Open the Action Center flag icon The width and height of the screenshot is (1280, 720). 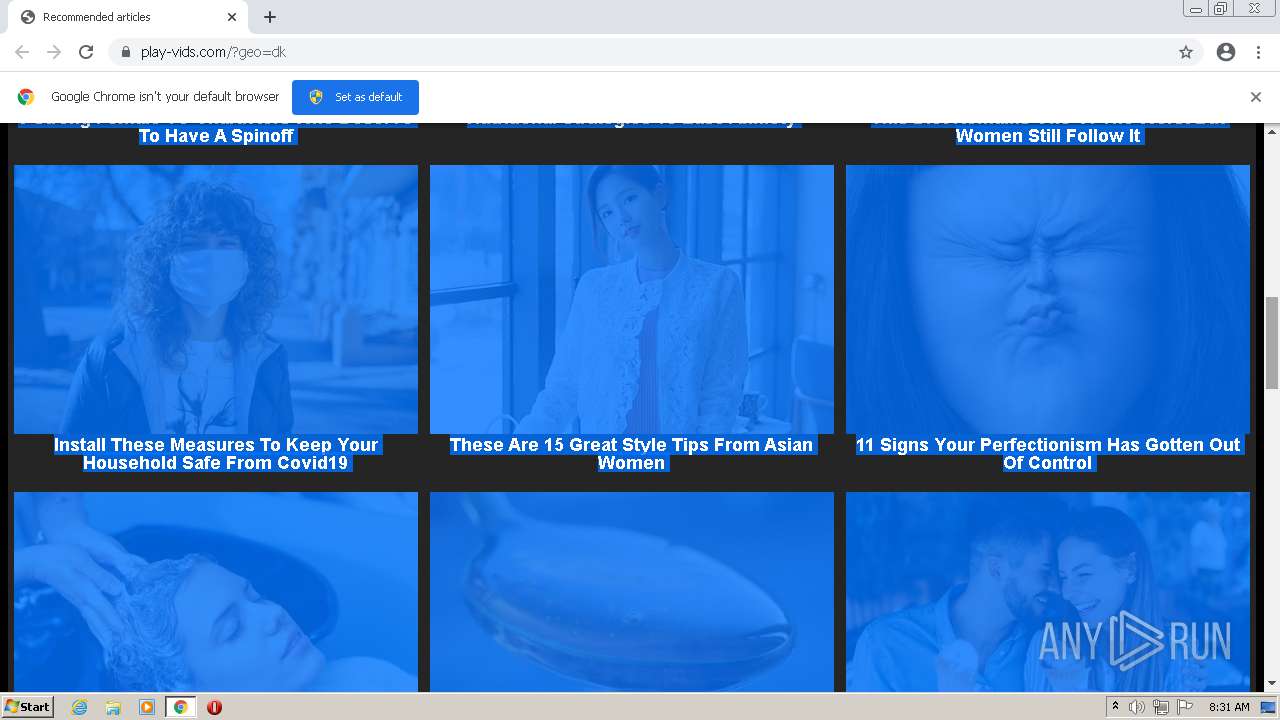[x=1185, y=707]
